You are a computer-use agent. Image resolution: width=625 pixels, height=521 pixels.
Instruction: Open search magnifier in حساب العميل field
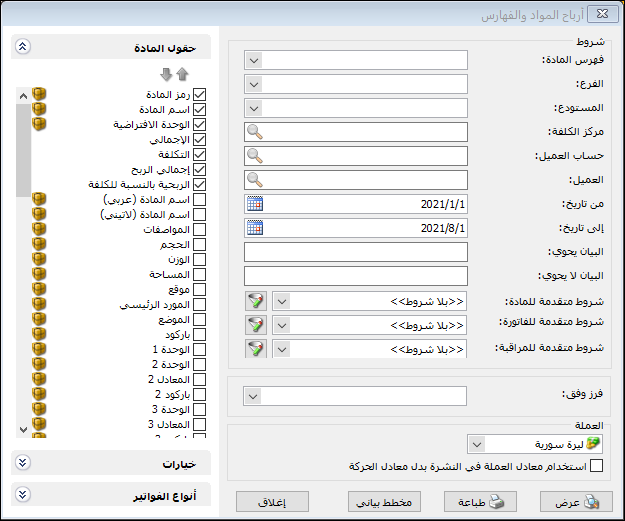pos(255,156)
